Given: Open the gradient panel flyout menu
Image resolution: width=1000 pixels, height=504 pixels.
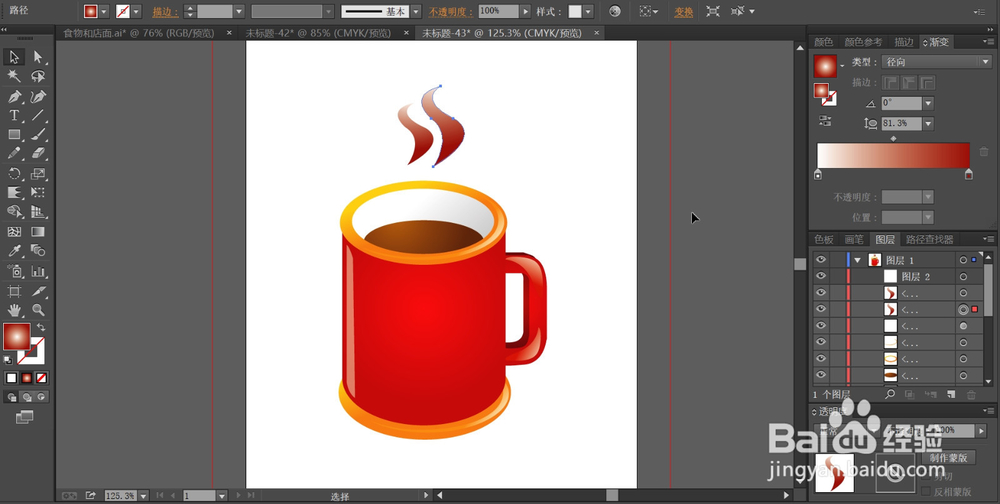Looking at the screenshot, I should coord(989,42).
